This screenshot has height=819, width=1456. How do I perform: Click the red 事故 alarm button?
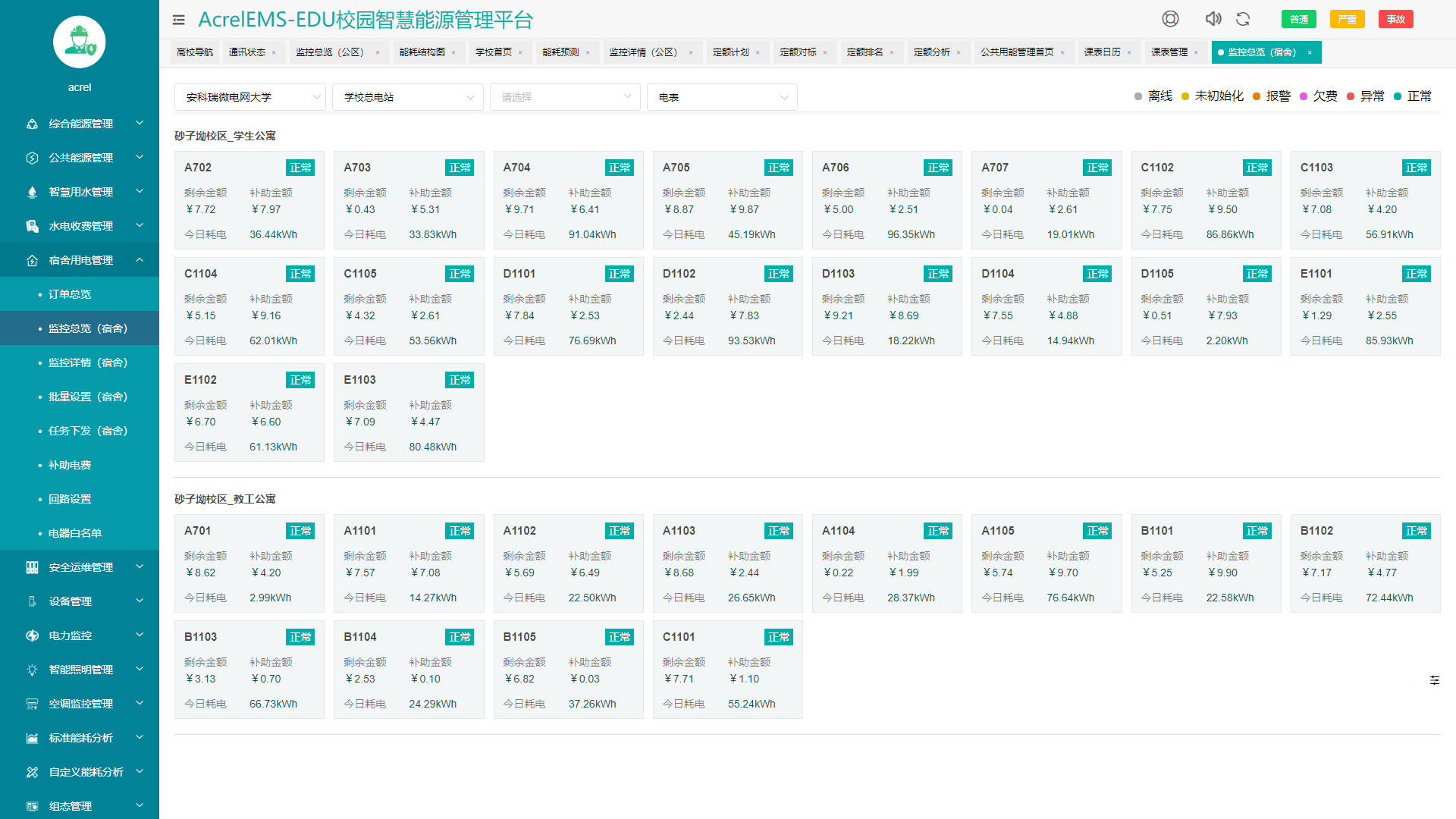tap(1395, 20)
